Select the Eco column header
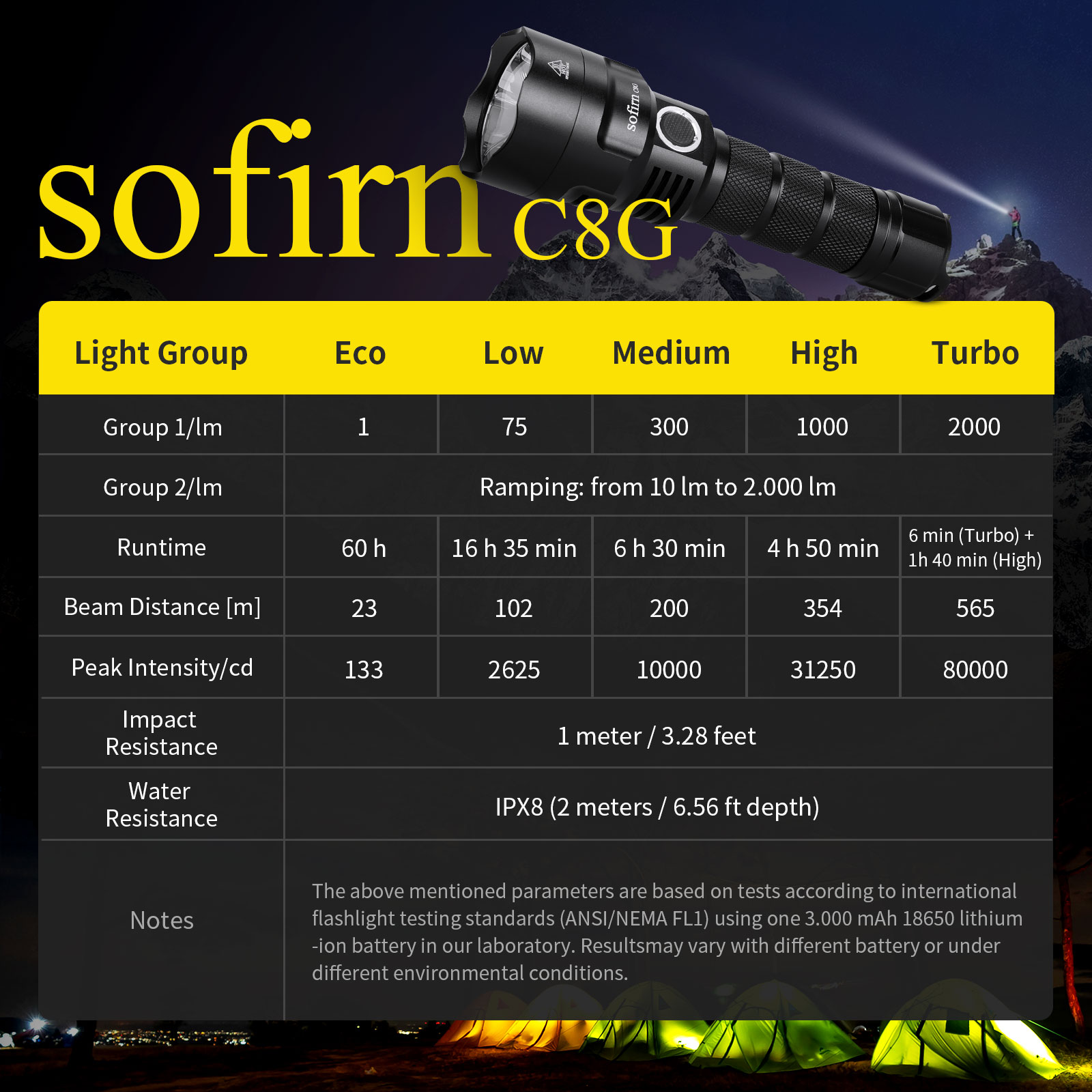 tap(360, 354)
